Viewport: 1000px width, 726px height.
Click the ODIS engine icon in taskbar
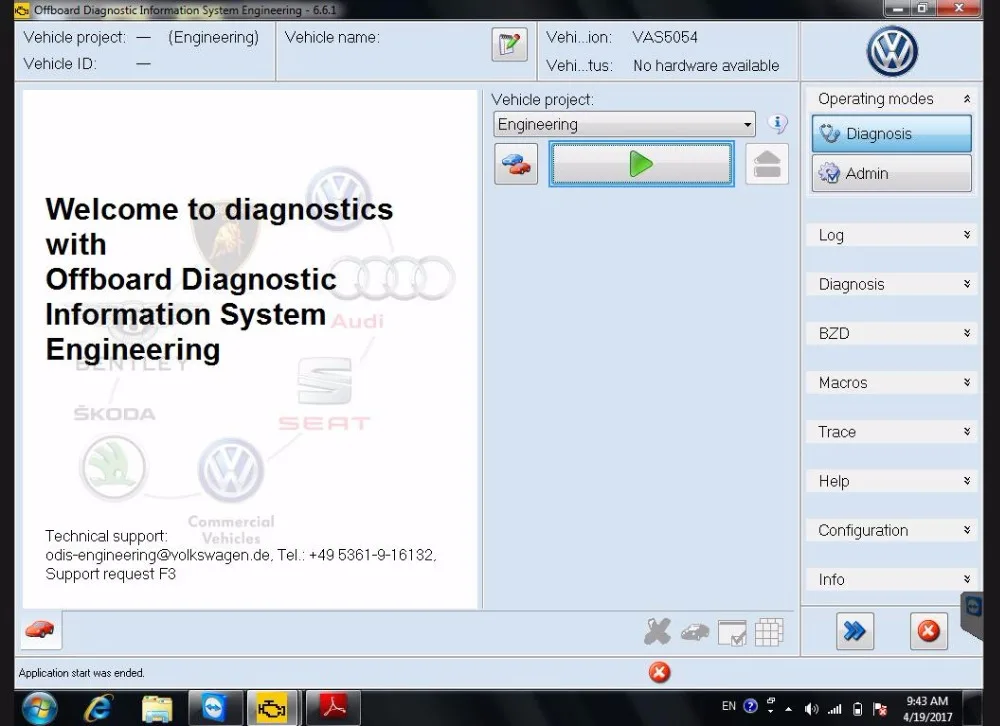[272, 708]
